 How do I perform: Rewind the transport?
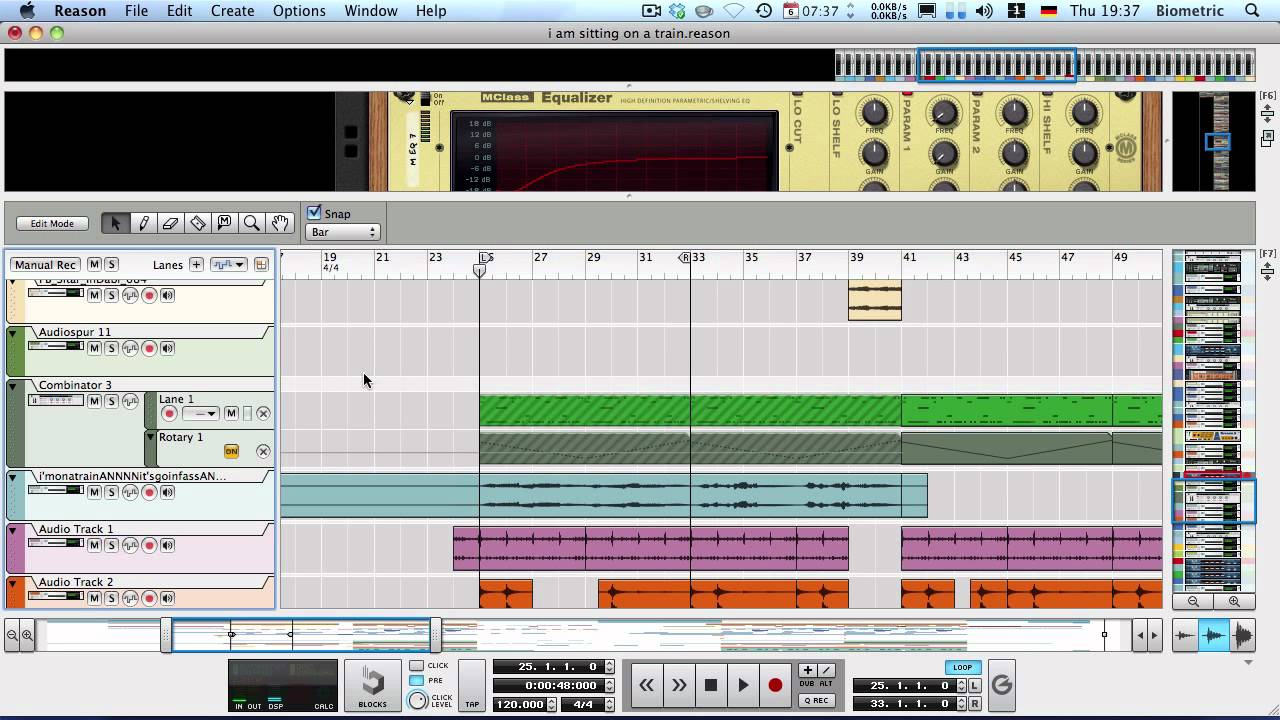647,685
